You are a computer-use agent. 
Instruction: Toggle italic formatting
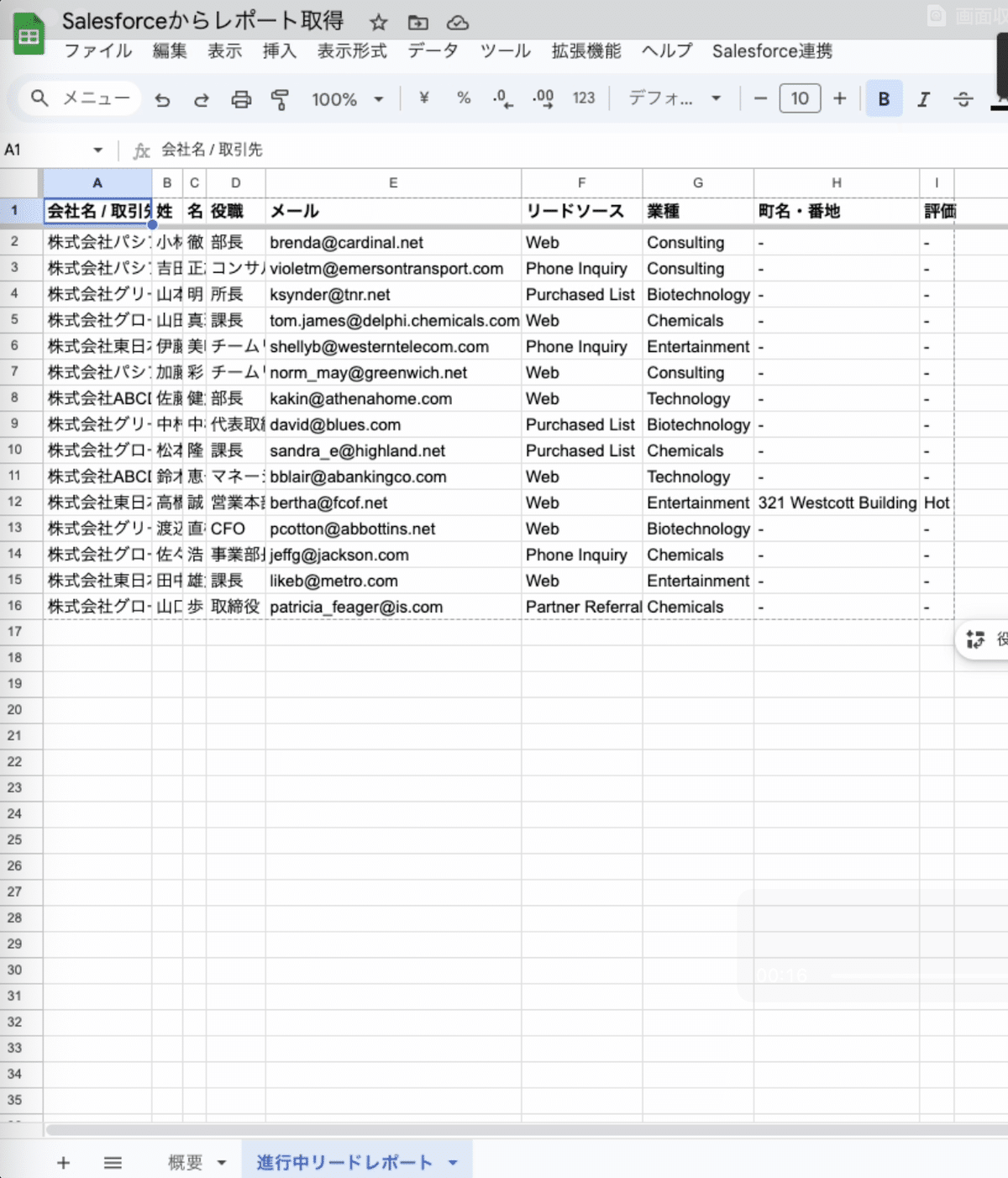coord(923,99)
